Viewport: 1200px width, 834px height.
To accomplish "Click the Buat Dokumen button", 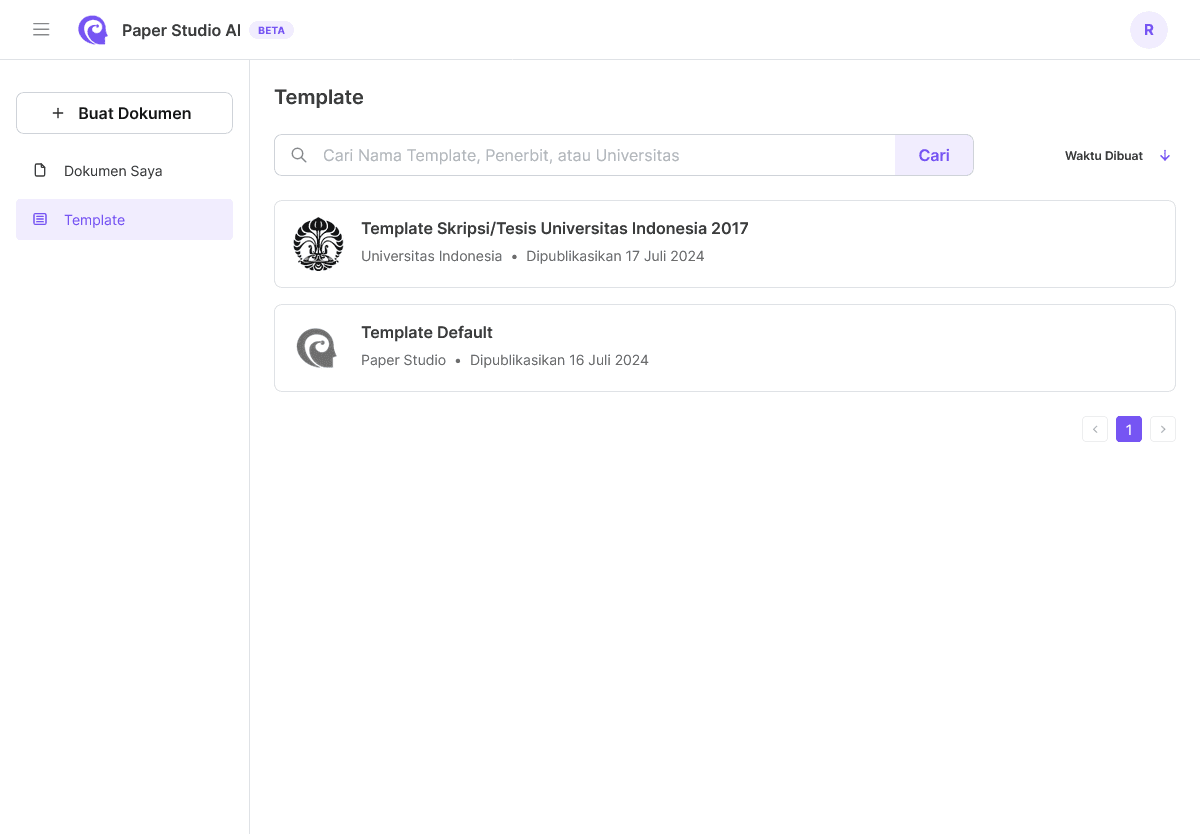I will [124, 113].
